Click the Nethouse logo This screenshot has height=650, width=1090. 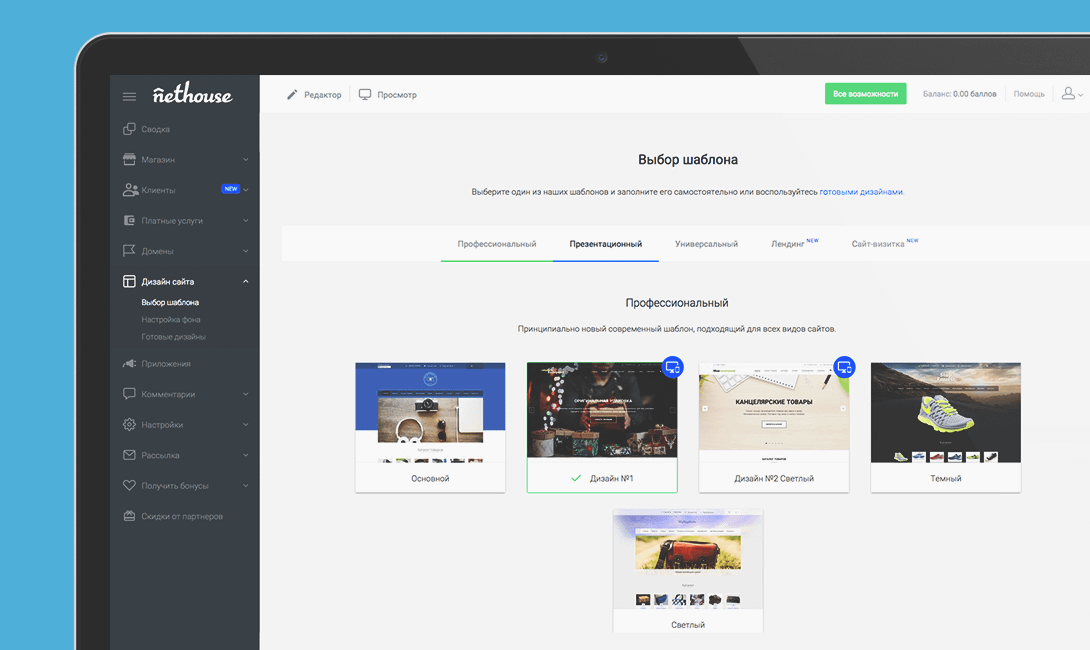(x=193, y=93)
